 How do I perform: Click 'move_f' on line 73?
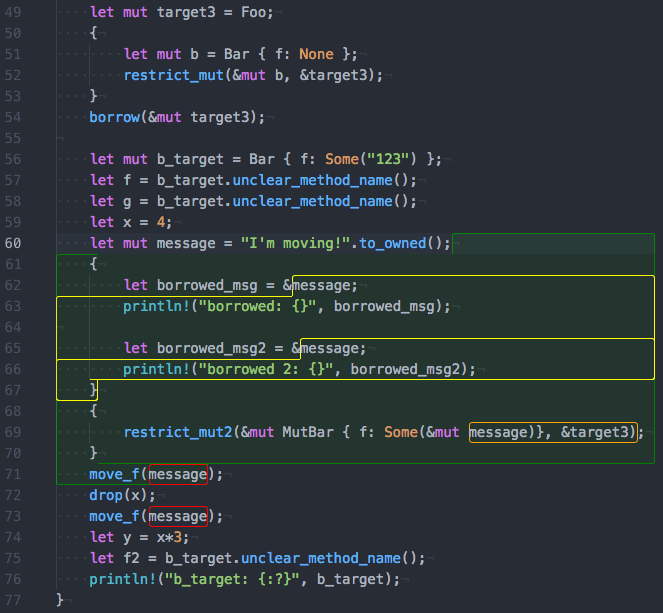pos(115,517)
